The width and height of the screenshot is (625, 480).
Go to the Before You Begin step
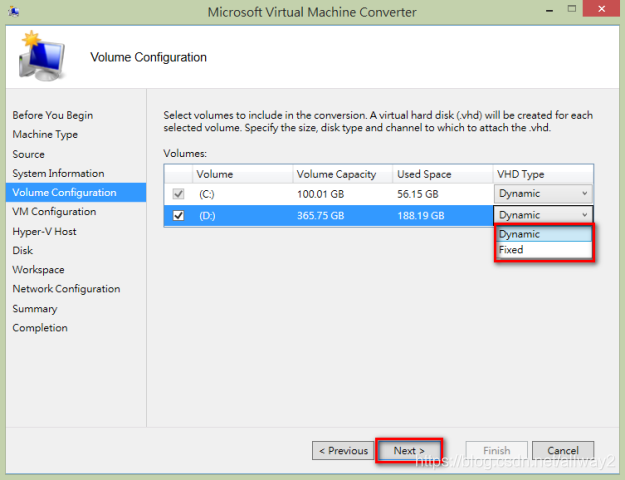point(53,115)
